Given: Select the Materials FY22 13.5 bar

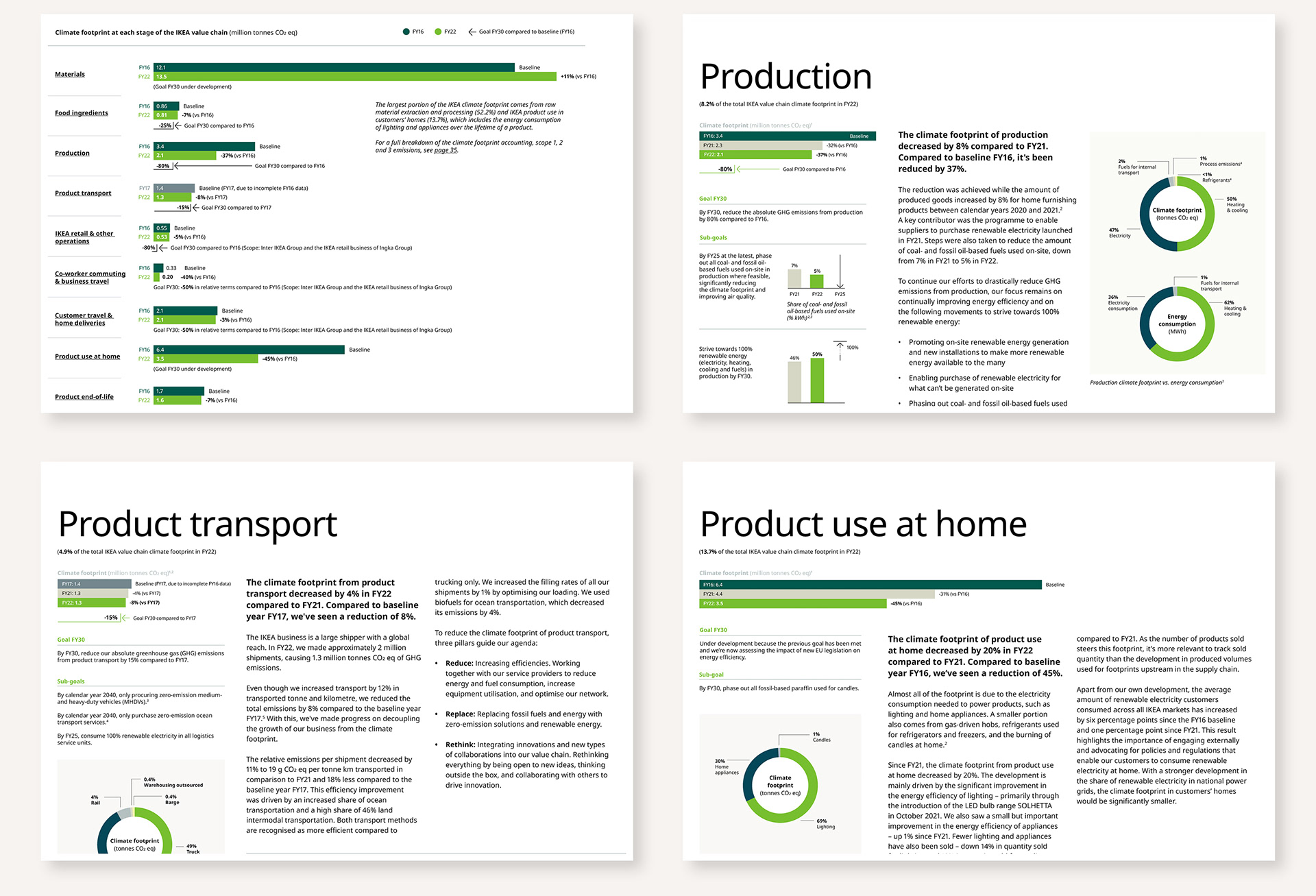Looking at the screenshot, I should click(x=355, y=77).
